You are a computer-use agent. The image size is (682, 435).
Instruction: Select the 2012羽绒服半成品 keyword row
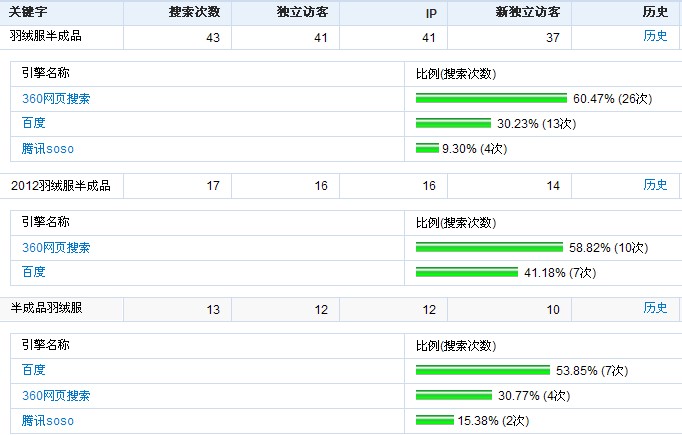(60, 185)
